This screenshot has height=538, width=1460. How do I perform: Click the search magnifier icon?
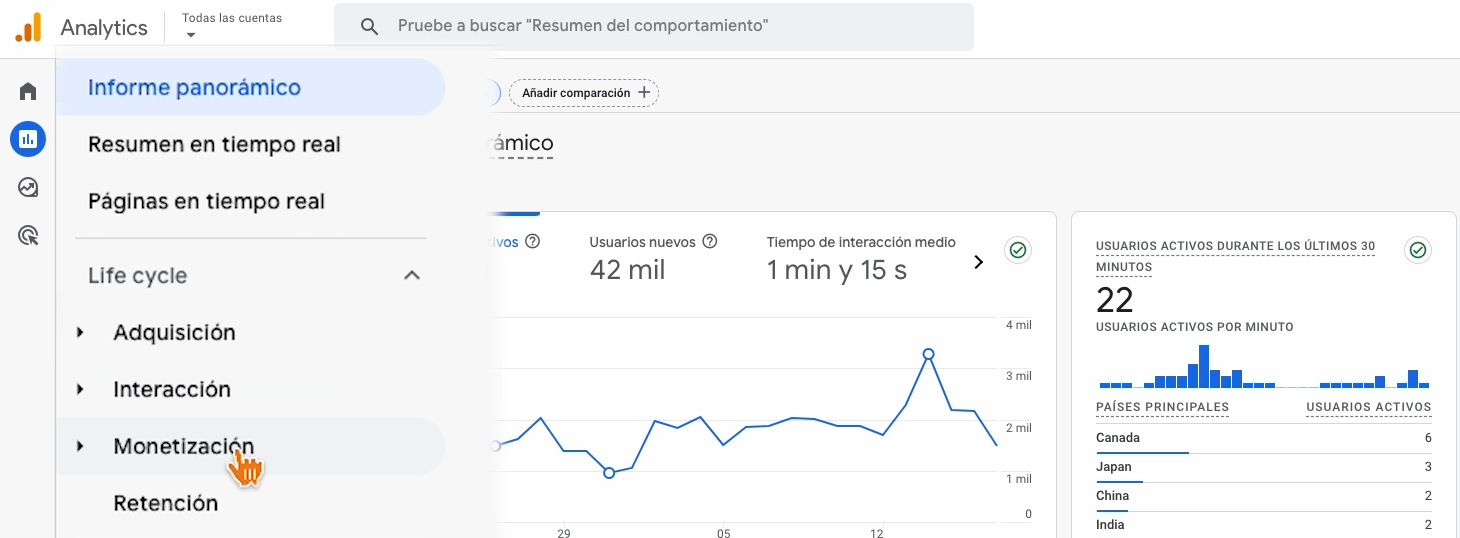(369, 27)
